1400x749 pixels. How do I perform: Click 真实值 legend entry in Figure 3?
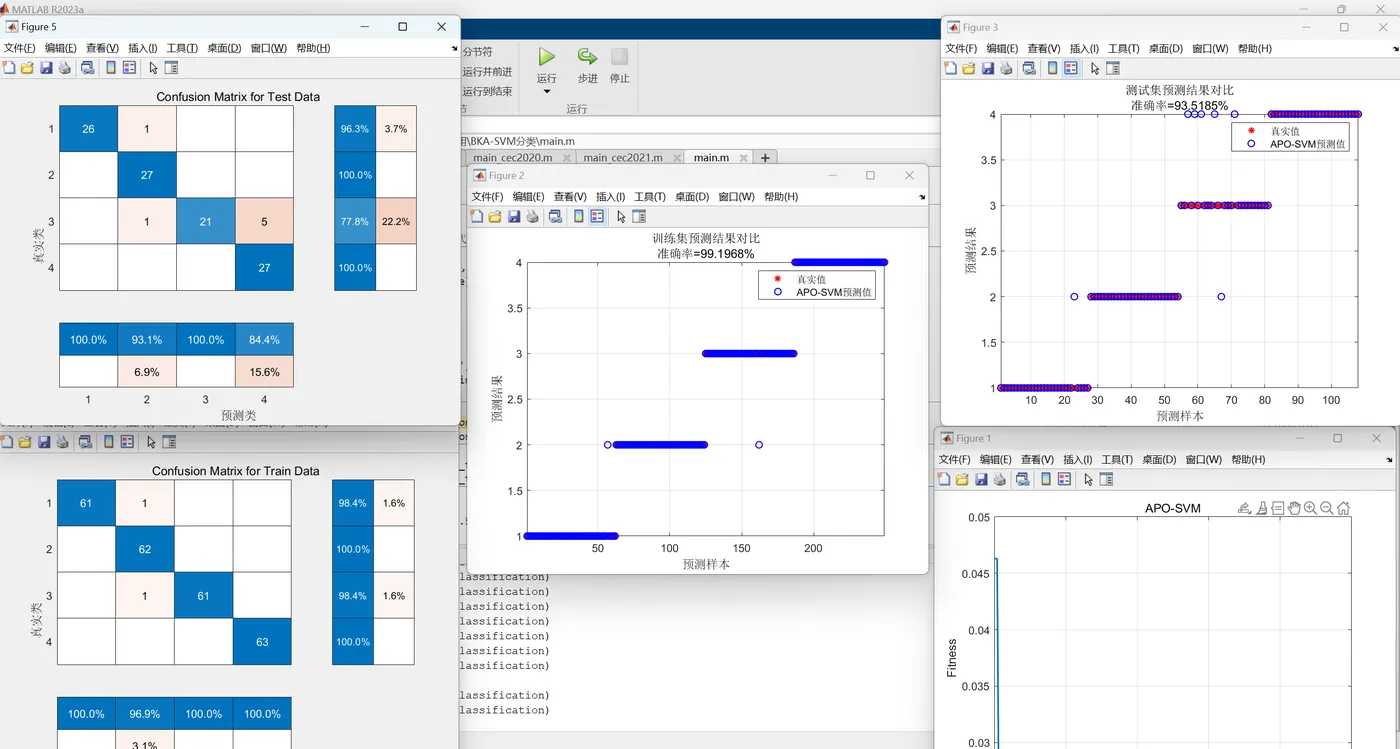click(1285, 131)
